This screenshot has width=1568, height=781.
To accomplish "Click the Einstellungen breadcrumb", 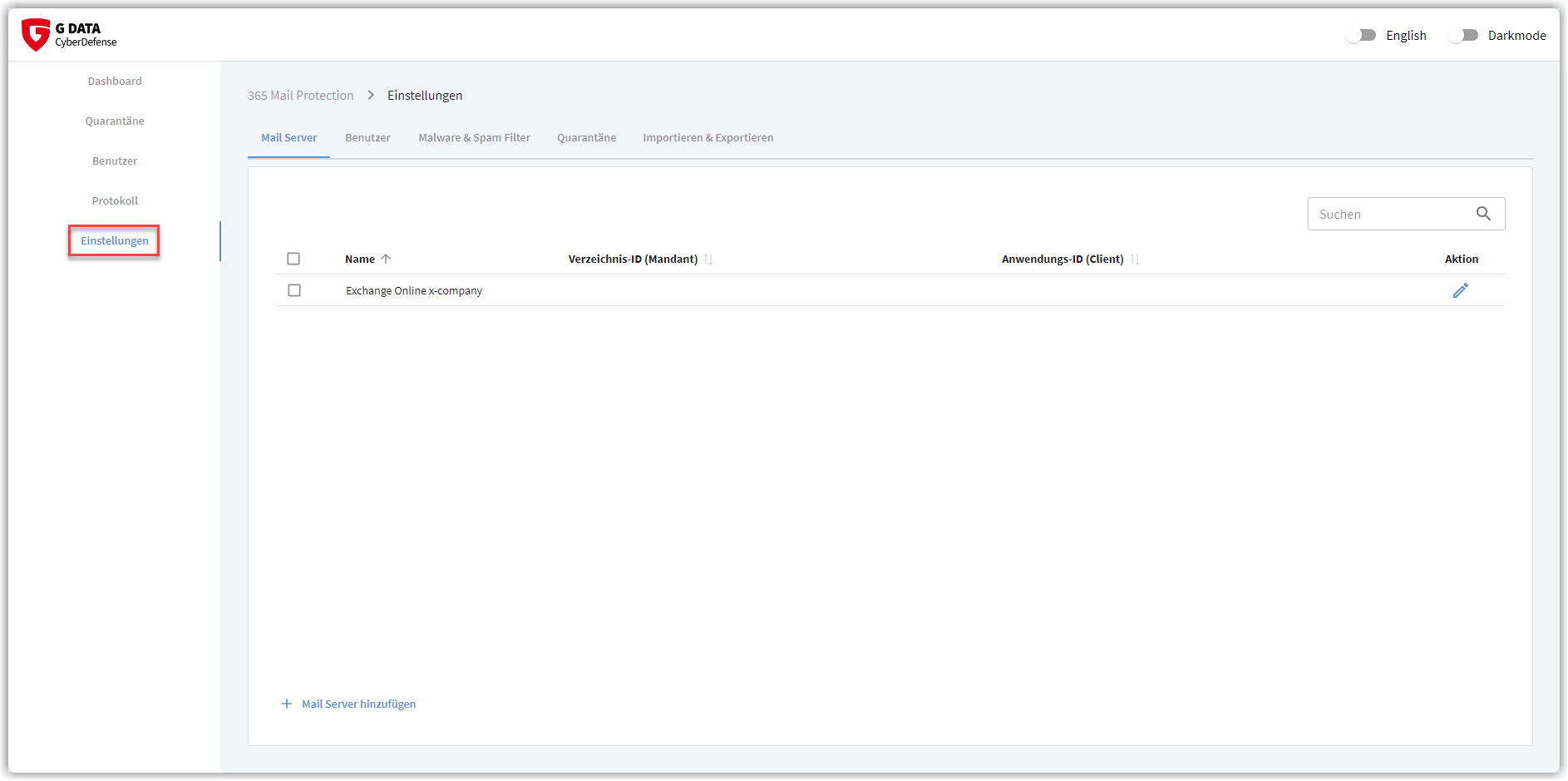I will click(x=425, y=96).
